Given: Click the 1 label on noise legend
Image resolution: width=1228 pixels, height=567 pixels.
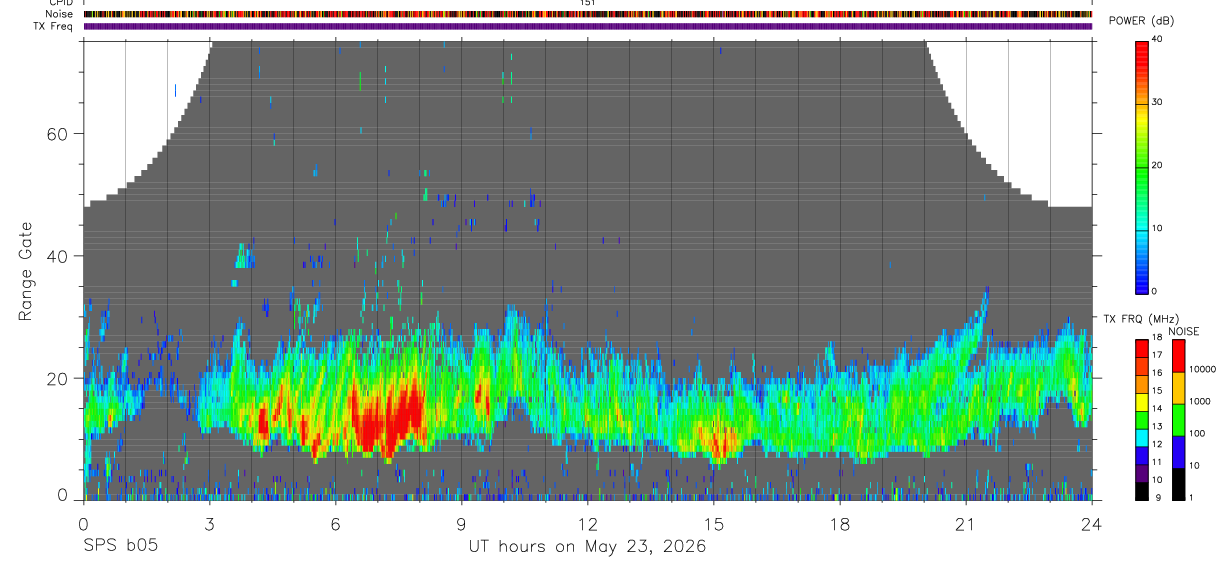Looking at the screenshot, I should (1190, 497).
